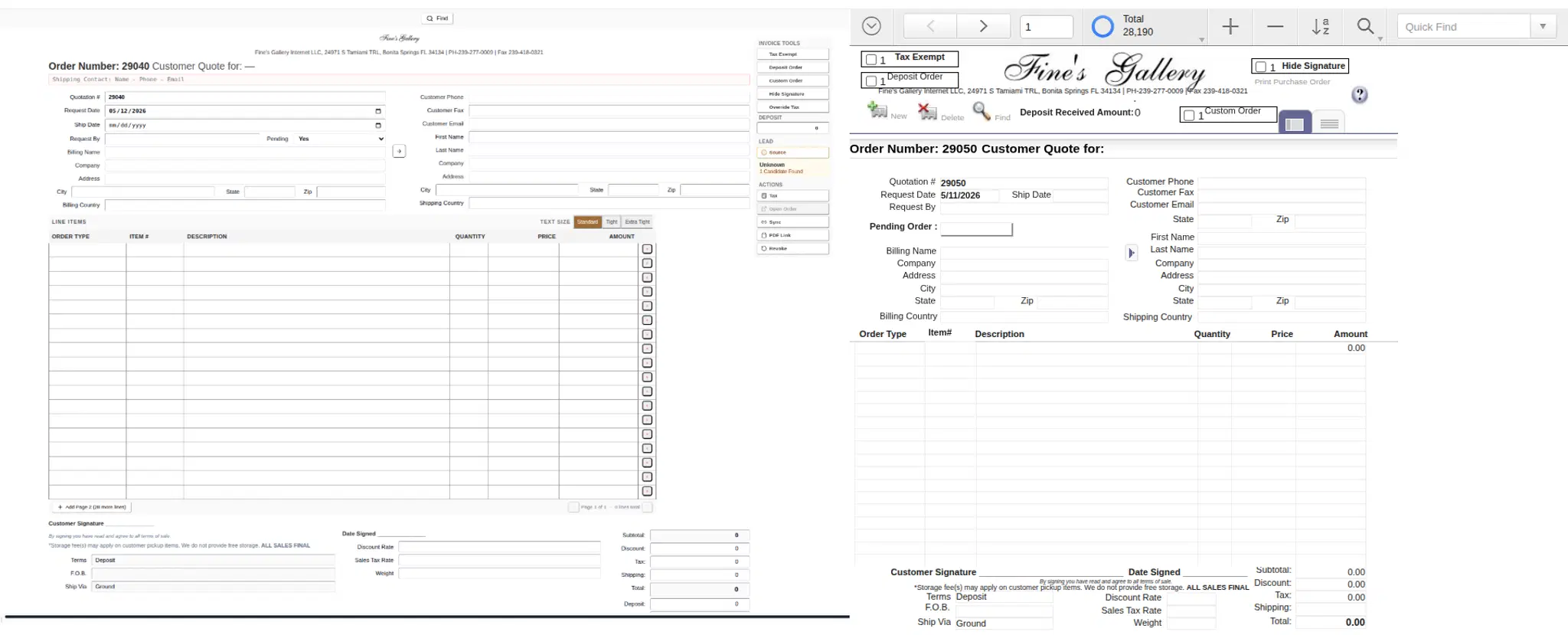
Task: Tick the Deposit Order checkbox in FileMaker
Action: click(x=871, y=80)
